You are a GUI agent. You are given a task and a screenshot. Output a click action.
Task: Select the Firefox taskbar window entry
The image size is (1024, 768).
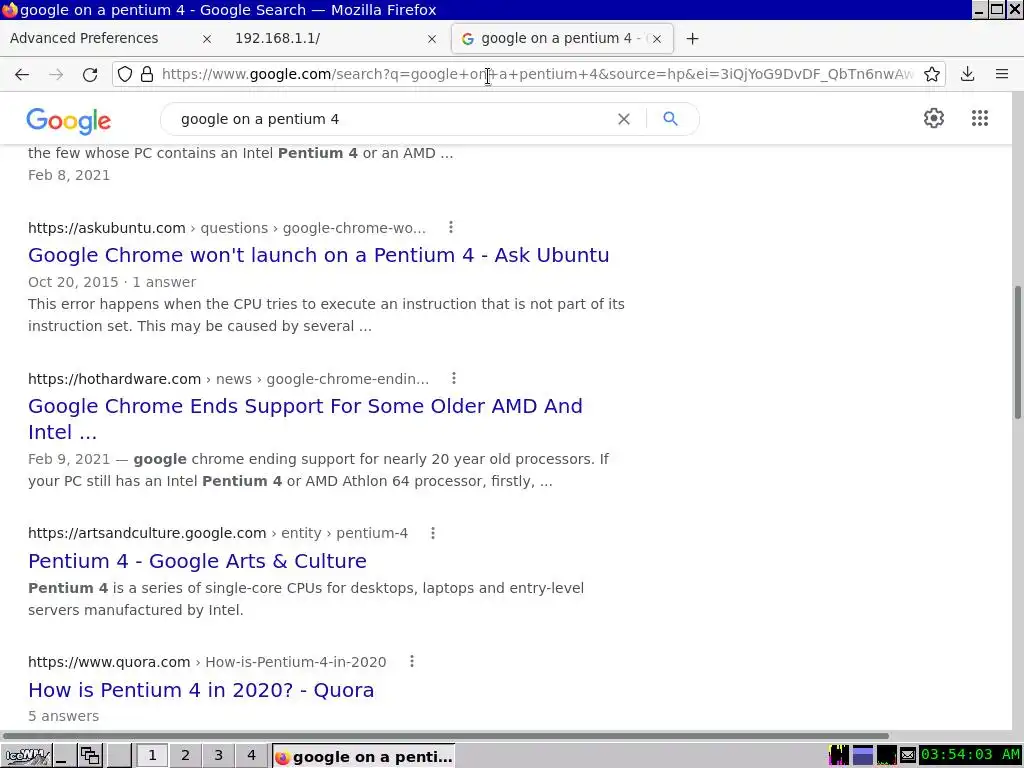click(363, 756)
